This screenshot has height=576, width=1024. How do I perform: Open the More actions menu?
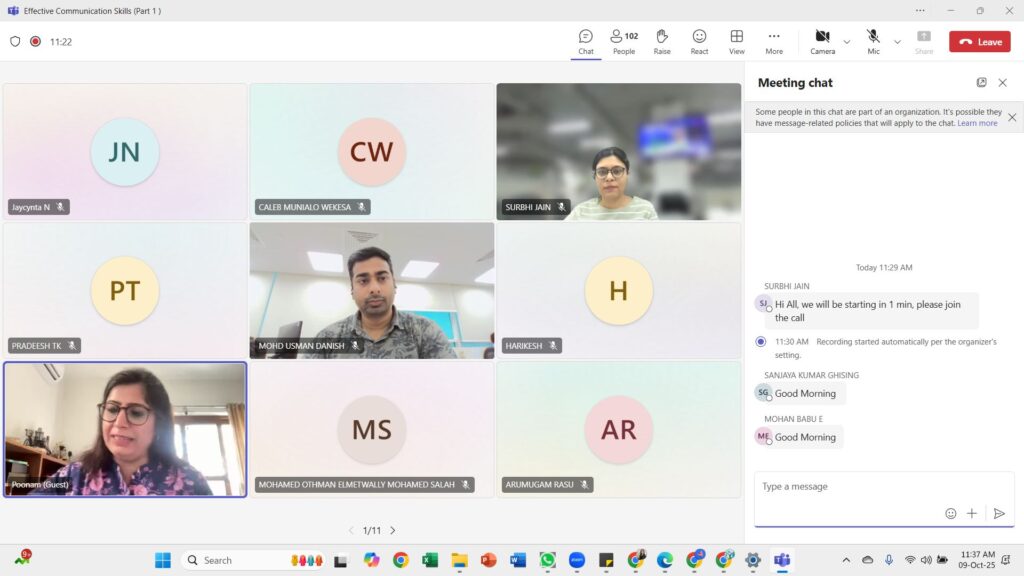[774, 41]
